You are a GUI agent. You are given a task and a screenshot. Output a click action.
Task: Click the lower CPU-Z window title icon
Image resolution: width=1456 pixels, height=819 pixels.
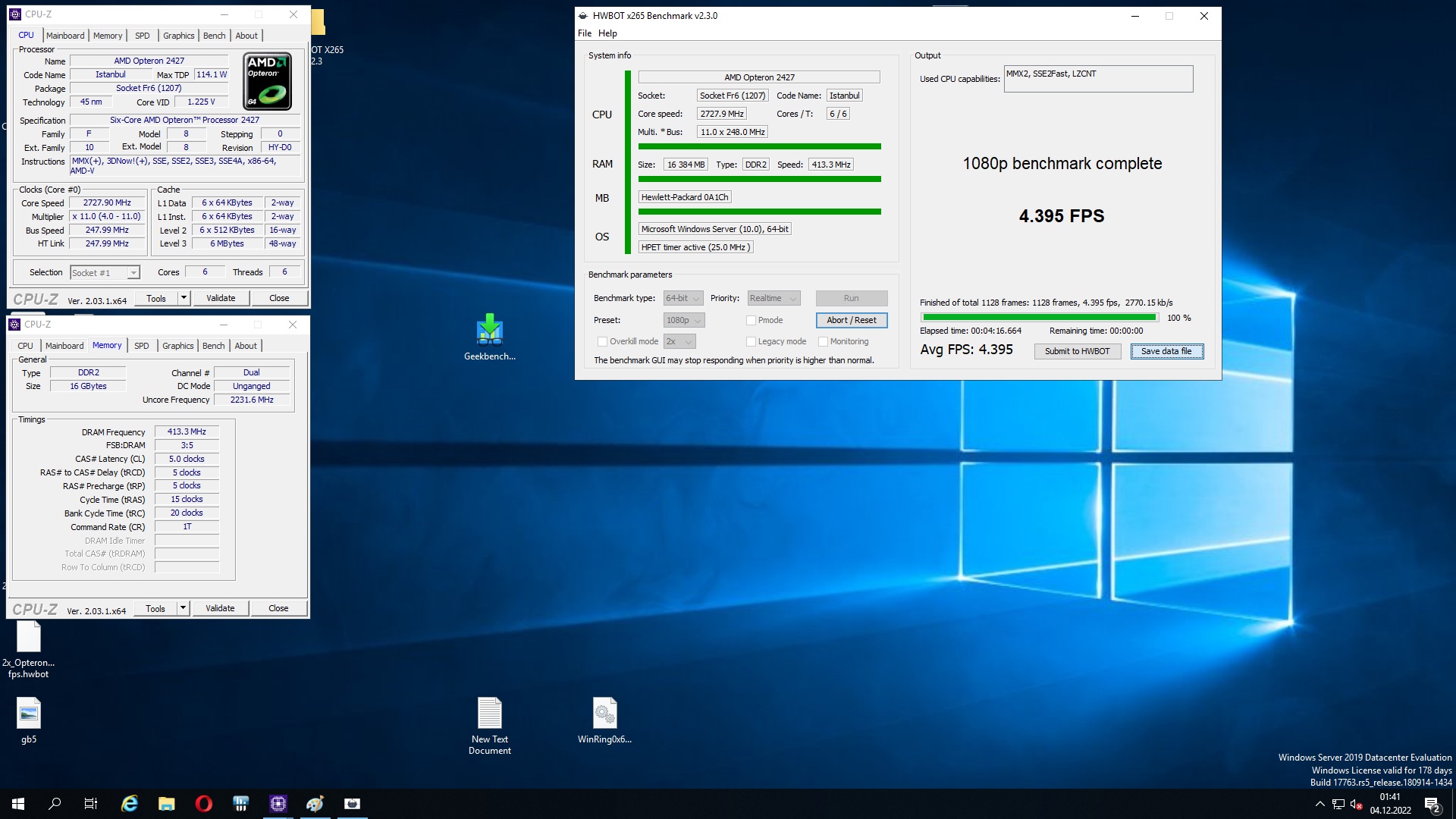point(14,325)
